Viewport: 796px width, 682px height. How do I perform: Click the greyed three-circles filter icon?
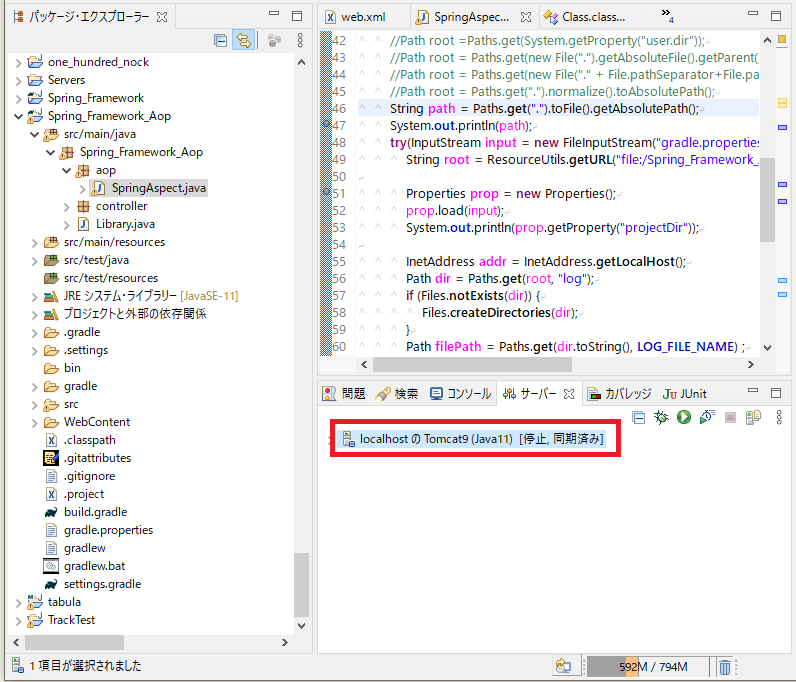click(274, 41)
